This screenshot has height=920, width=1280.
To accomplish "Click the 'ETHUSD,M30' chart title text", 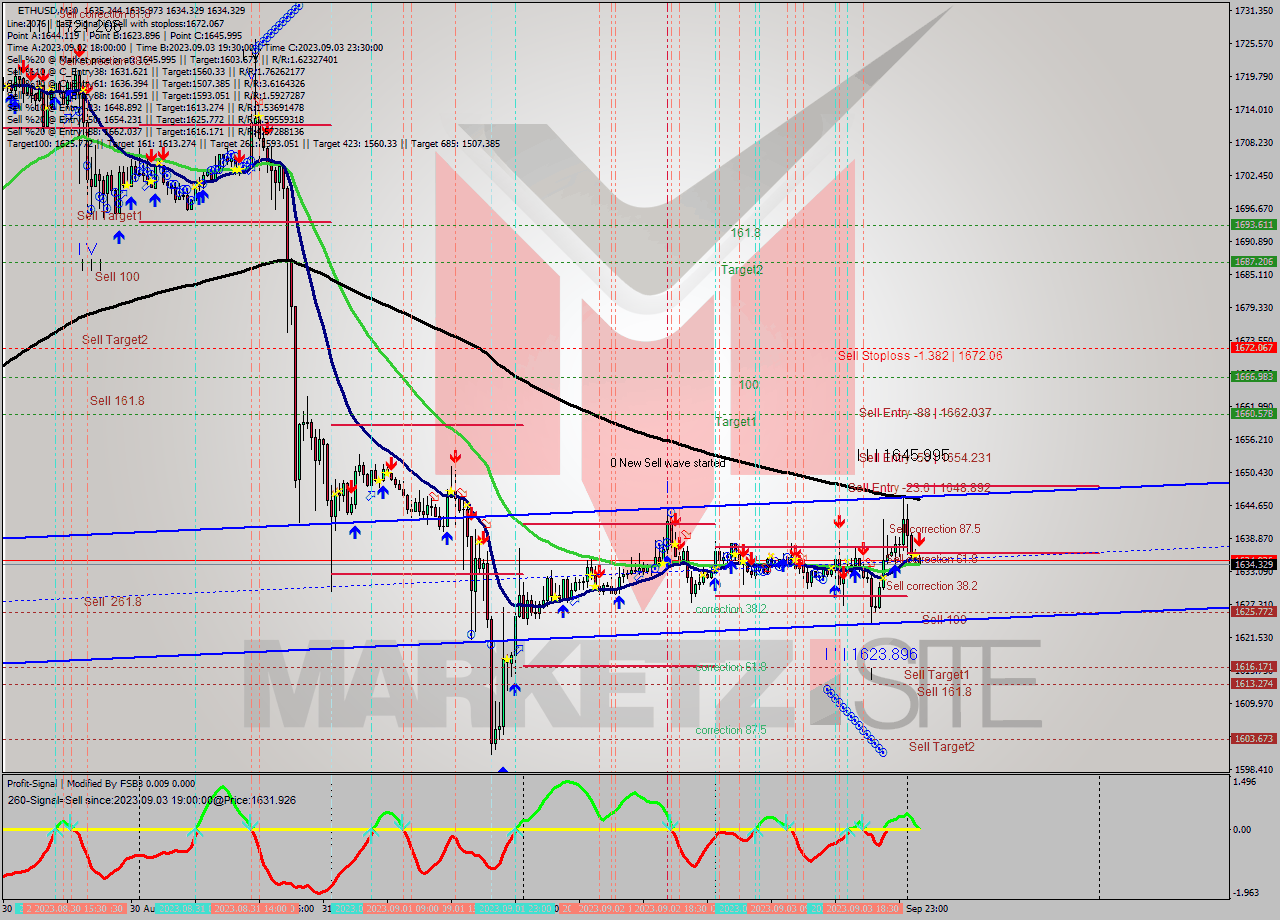I will (47, 10).
